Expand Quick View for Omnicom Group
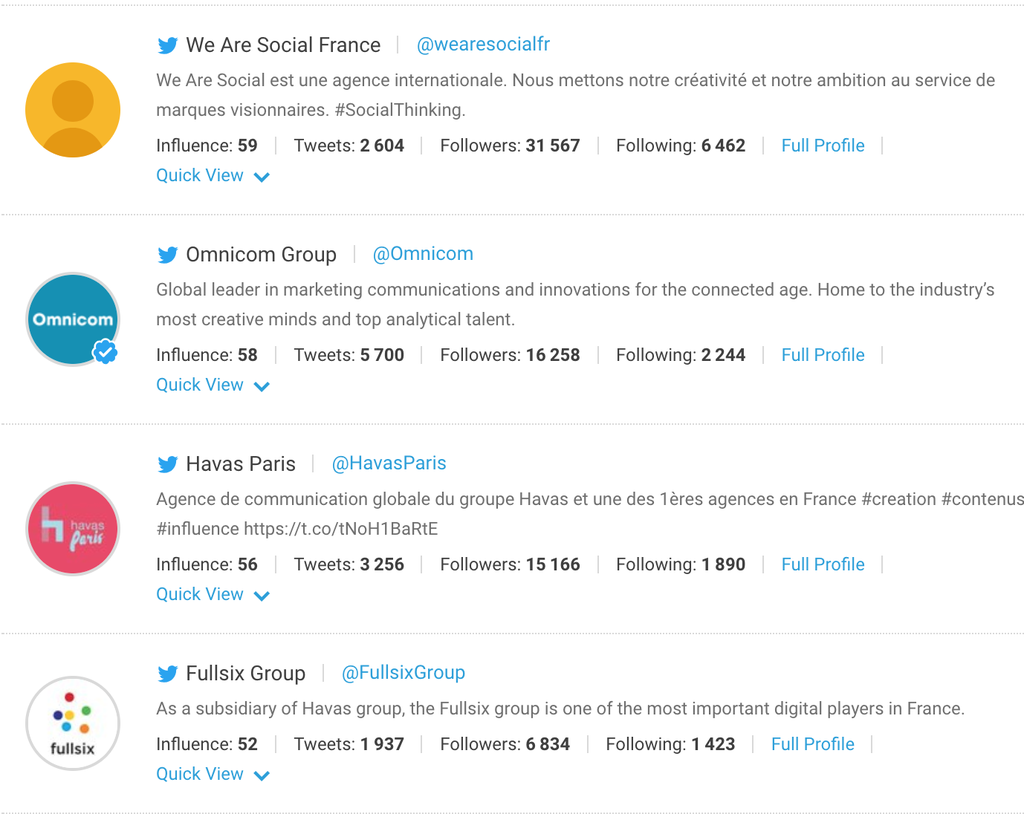 (x=212, y=385)
